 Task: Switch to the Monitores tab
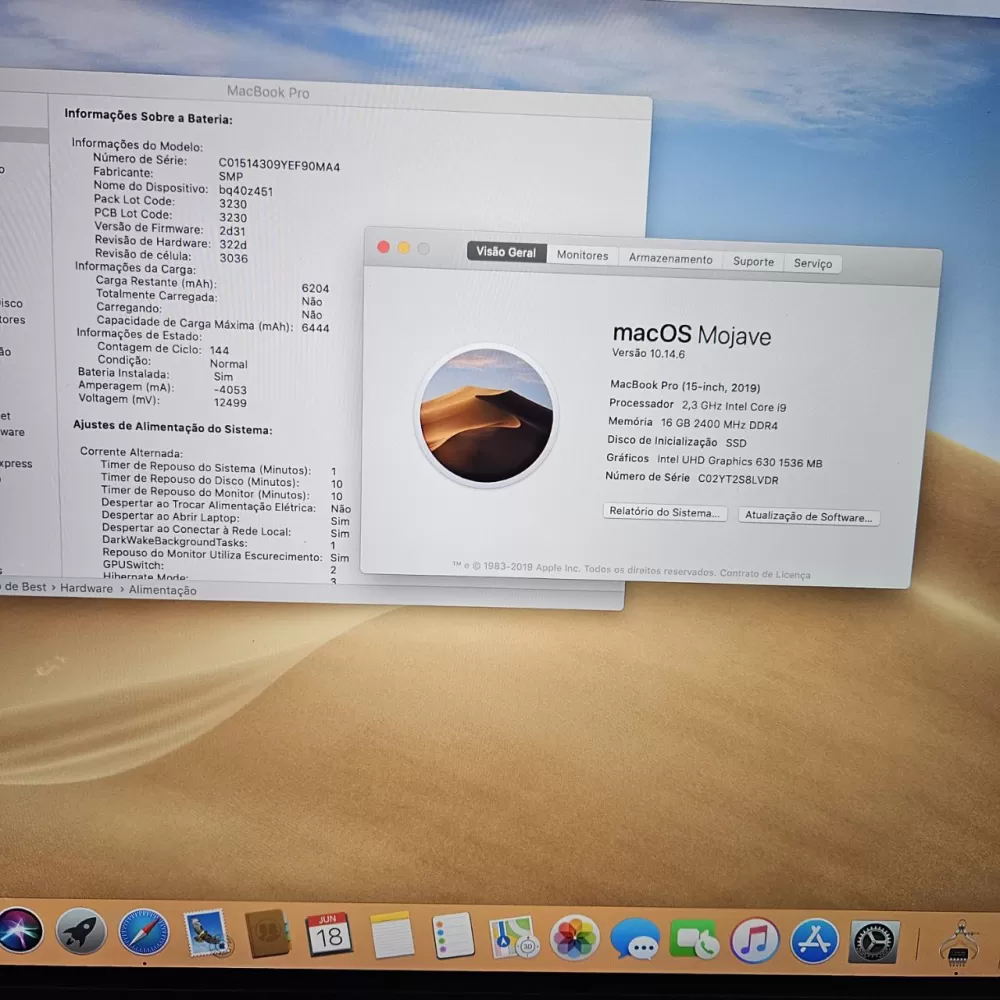(x=582, y=255)
